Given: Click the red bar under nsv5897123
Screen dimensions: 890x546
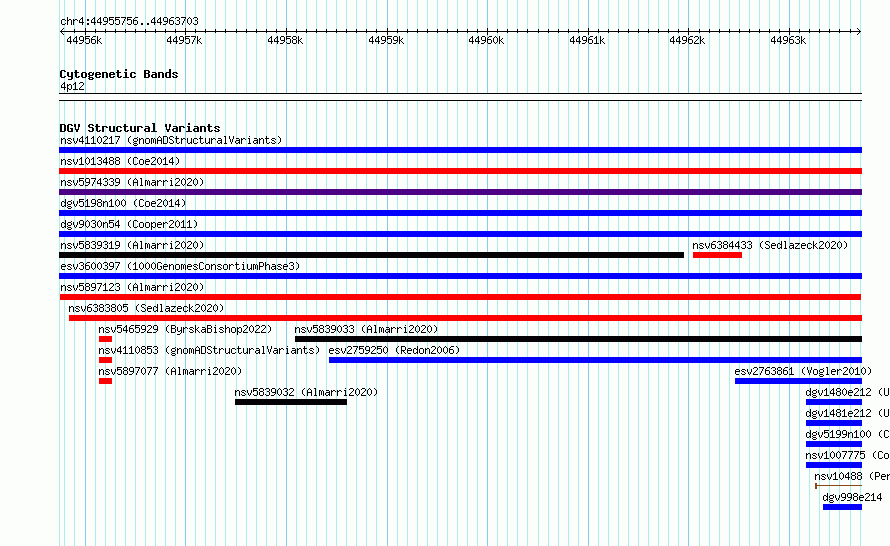Looking at the screenshot, I should click(460, 297).
